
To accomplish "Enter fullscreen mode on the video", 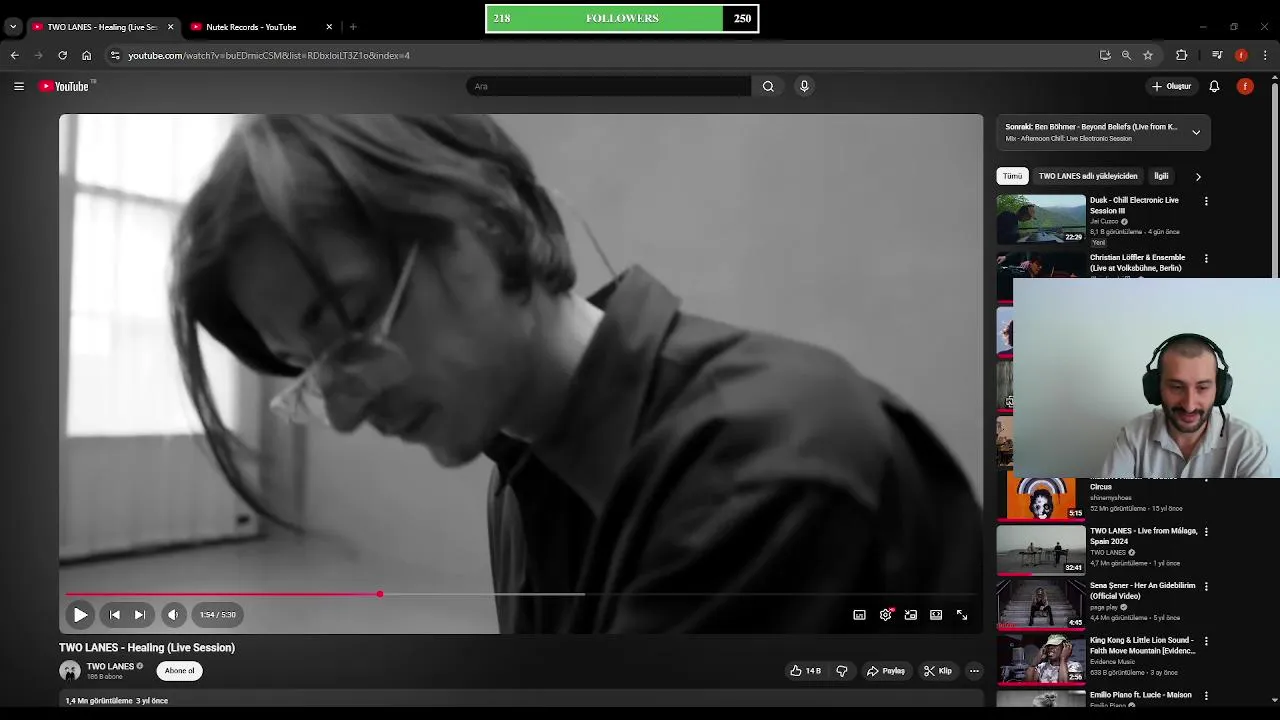I will tap(962, 615).
